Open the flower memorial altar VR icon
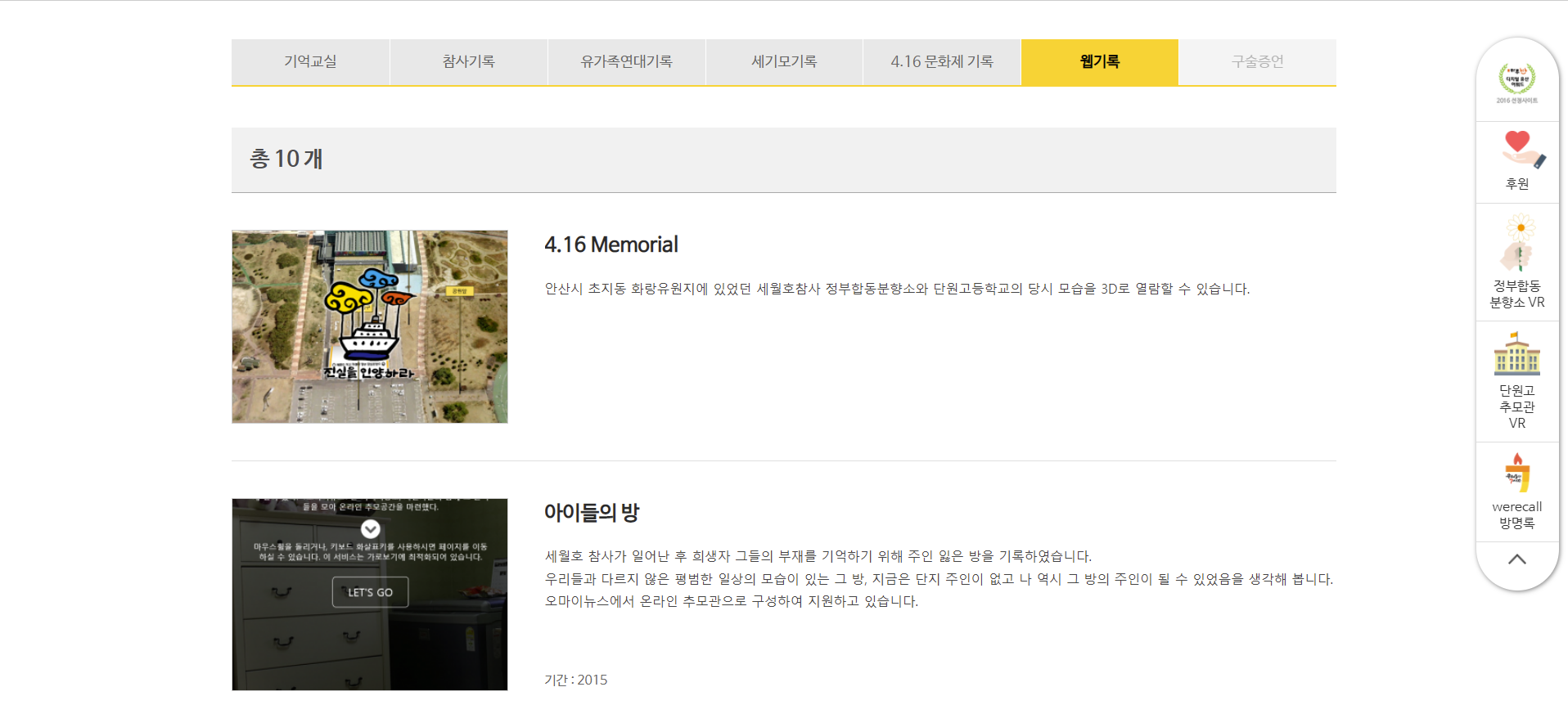 [x=1518, y=242]
